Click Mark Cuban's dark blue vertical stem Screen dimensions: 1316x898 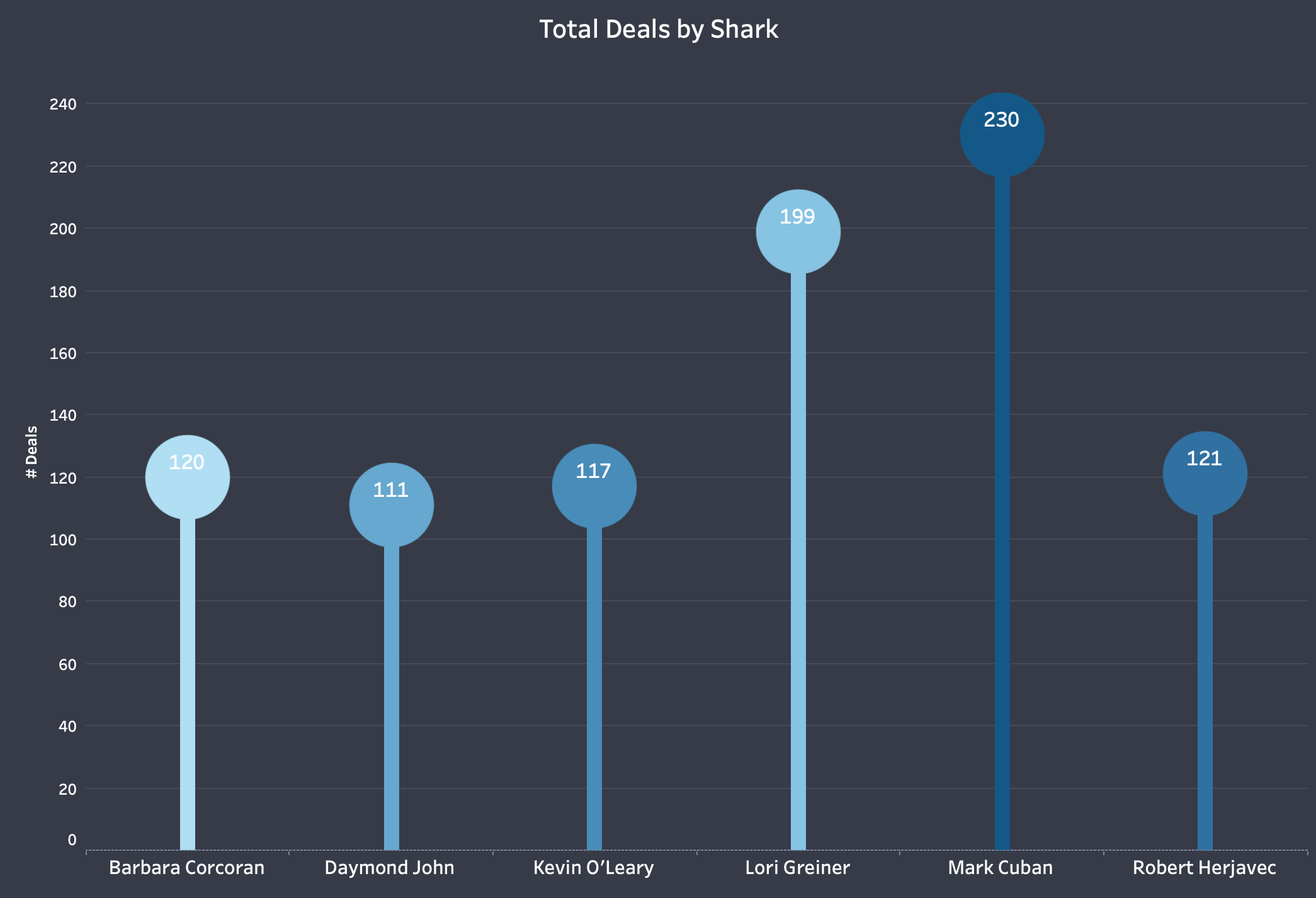tap(1002, 504)
